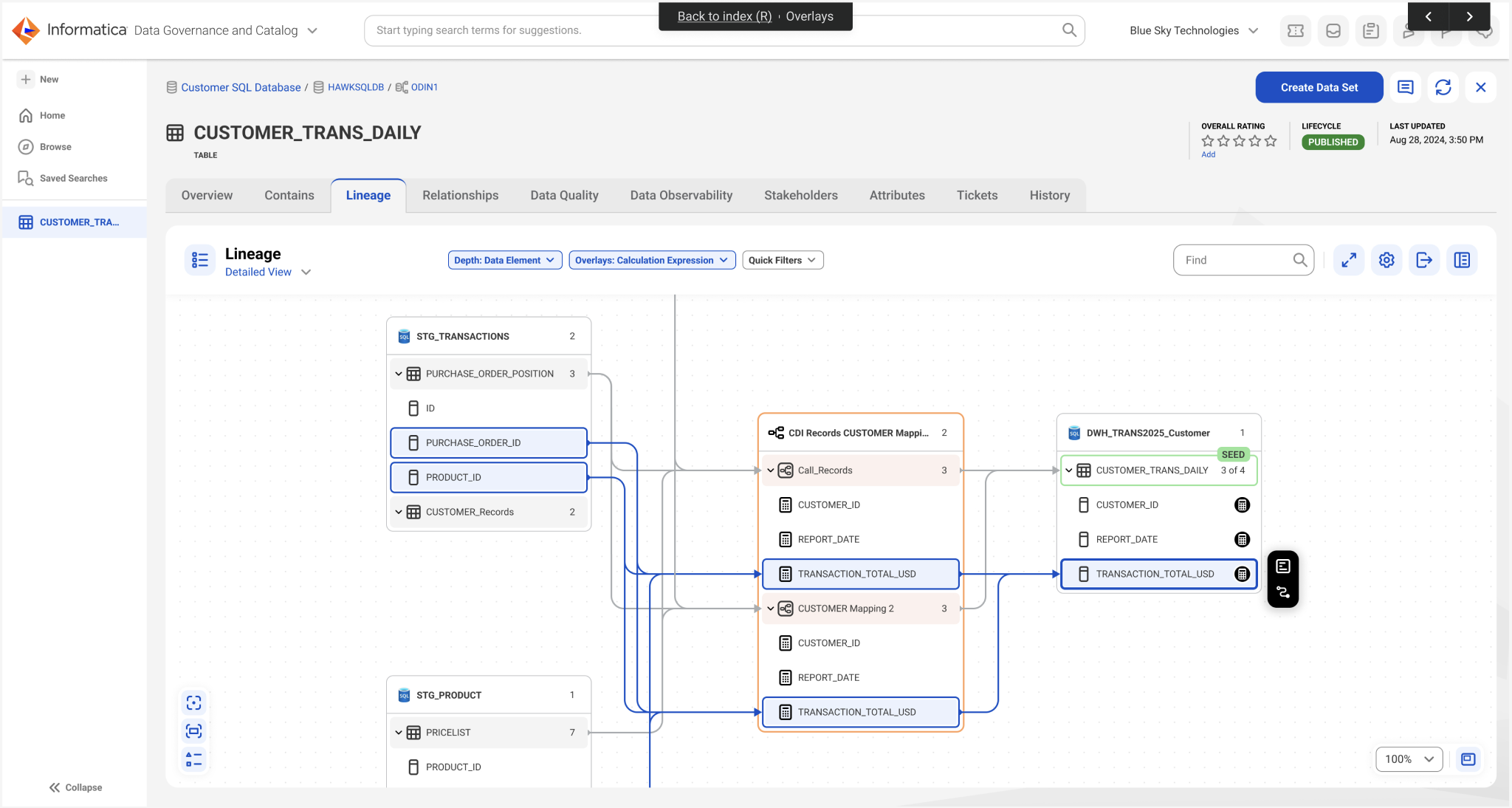Collapse the PRICELIST table node
This screenshot has height=808, width=1512.
[x=399, y=733]
